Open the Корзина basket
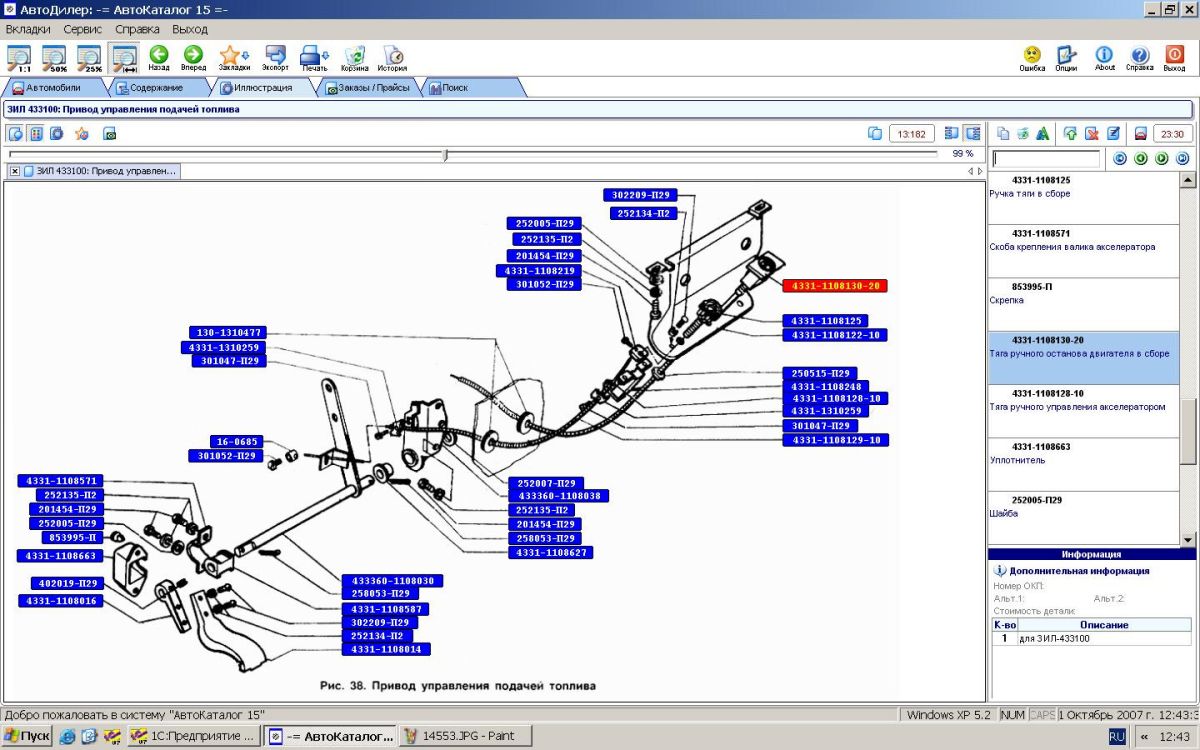The image size is (1200, 750). pyautogui.click(x=354, y=58)
